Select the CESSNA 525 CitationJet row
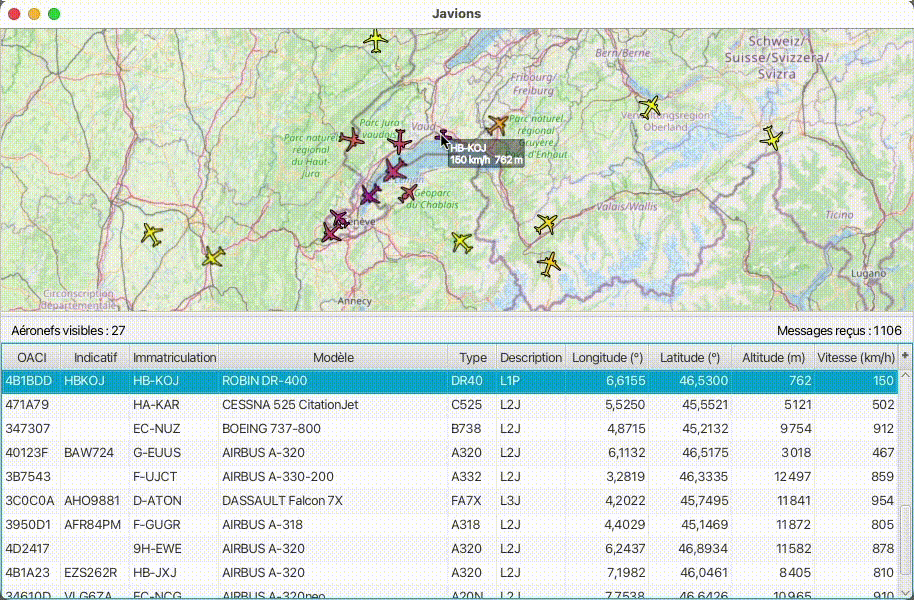 pos(450,405)
